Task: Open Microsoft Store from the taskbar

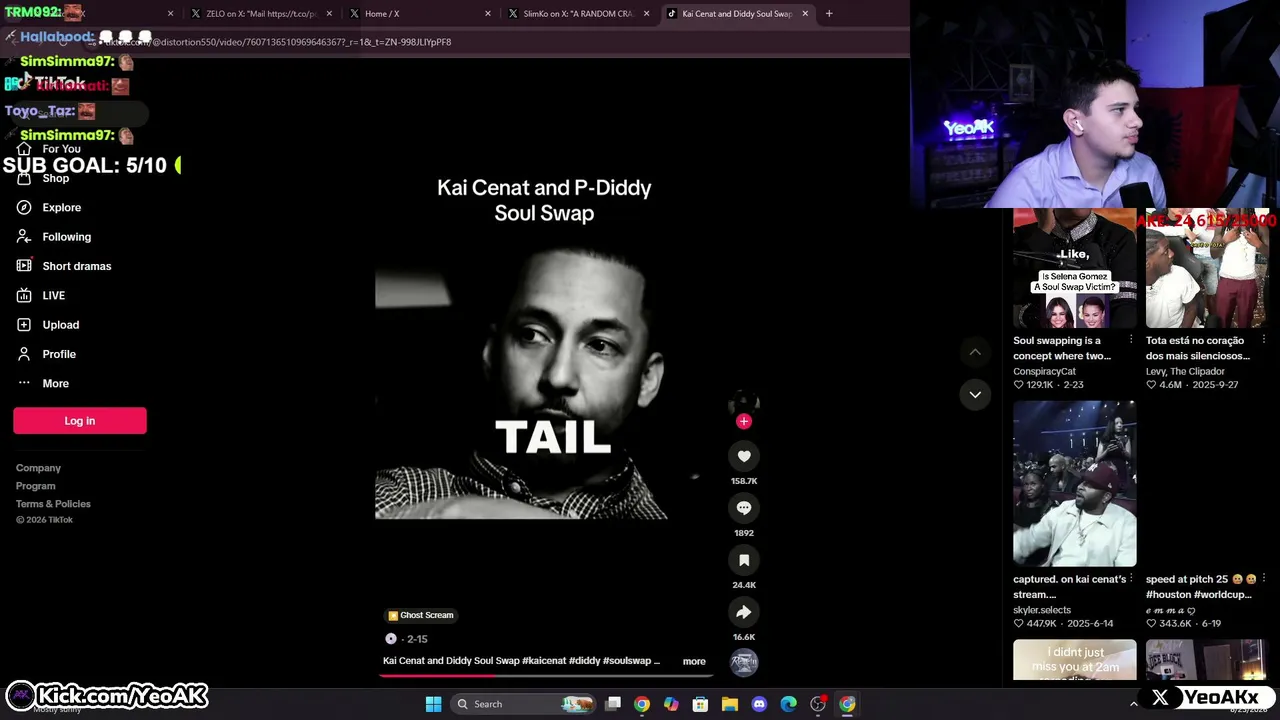Action: (x=700, y=704)
